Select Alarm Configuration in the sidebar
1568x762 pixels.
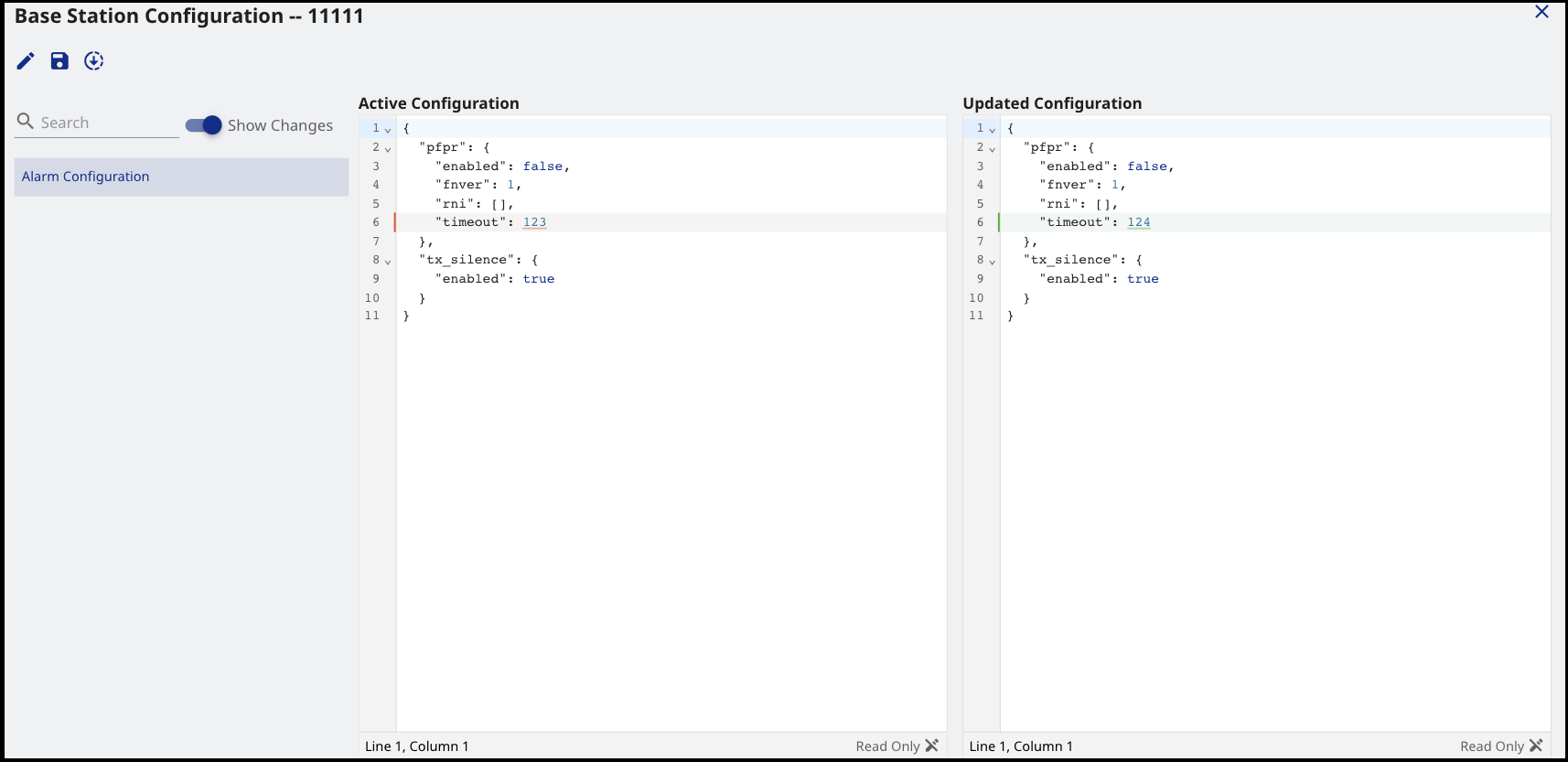181,177
